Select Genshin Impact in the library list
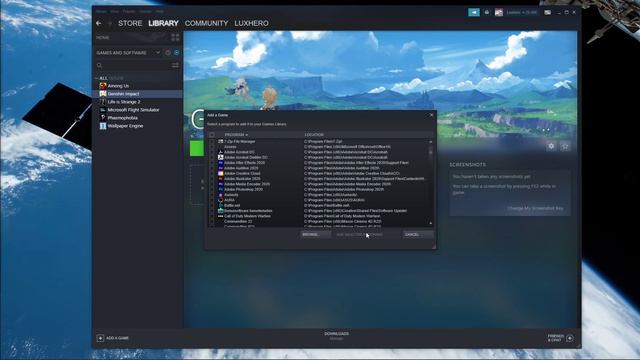Image resolution: width=640 pixels, height=360 pixels. click(x=138, y=94)
